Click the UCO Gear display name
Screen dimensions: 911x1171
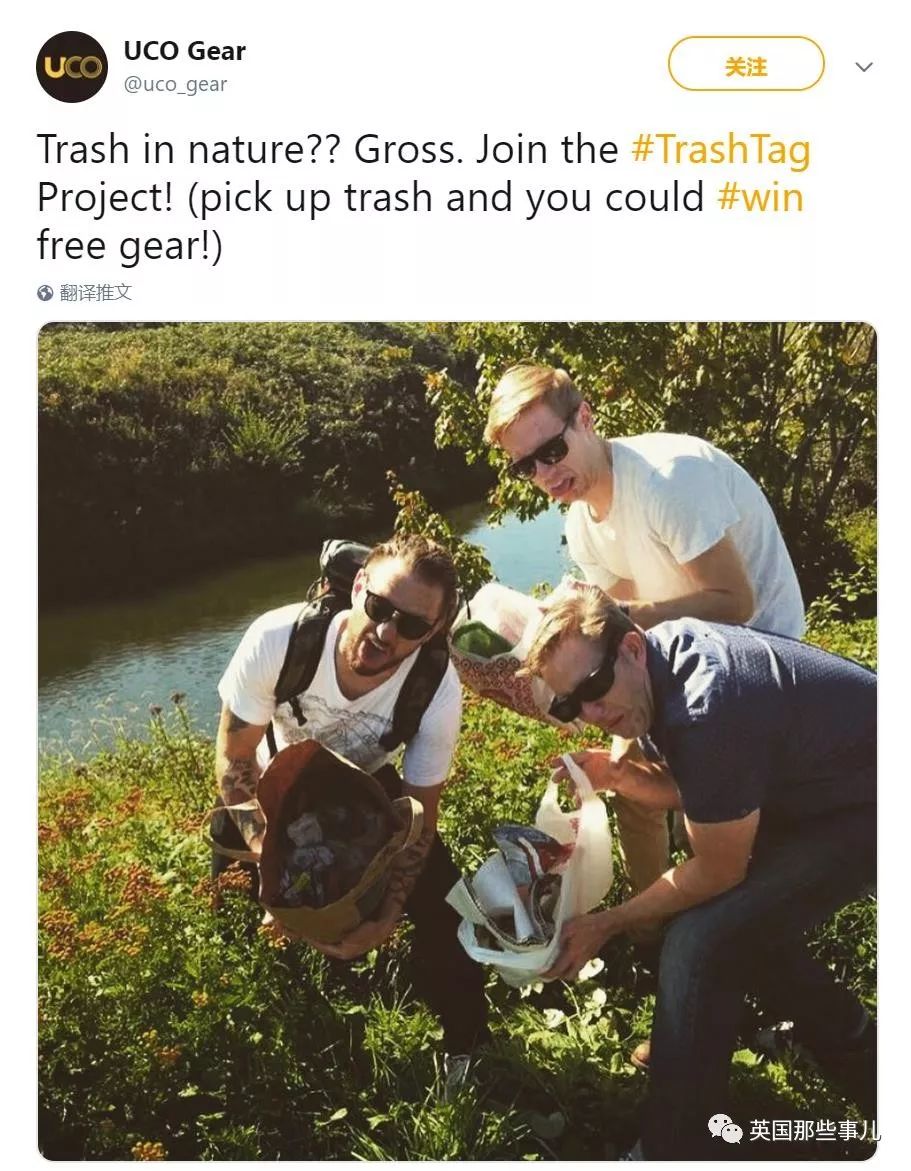(184, 51)
